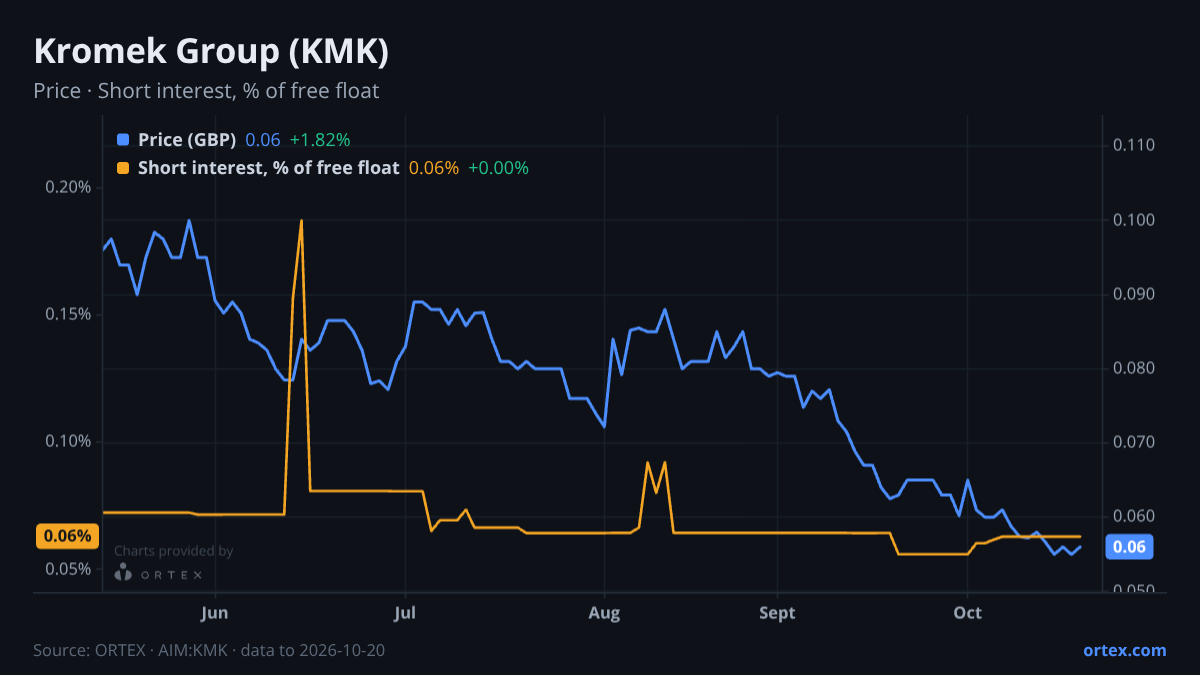
Task: Click the Jul x-axis label
Action: click(x=405, y=613)
